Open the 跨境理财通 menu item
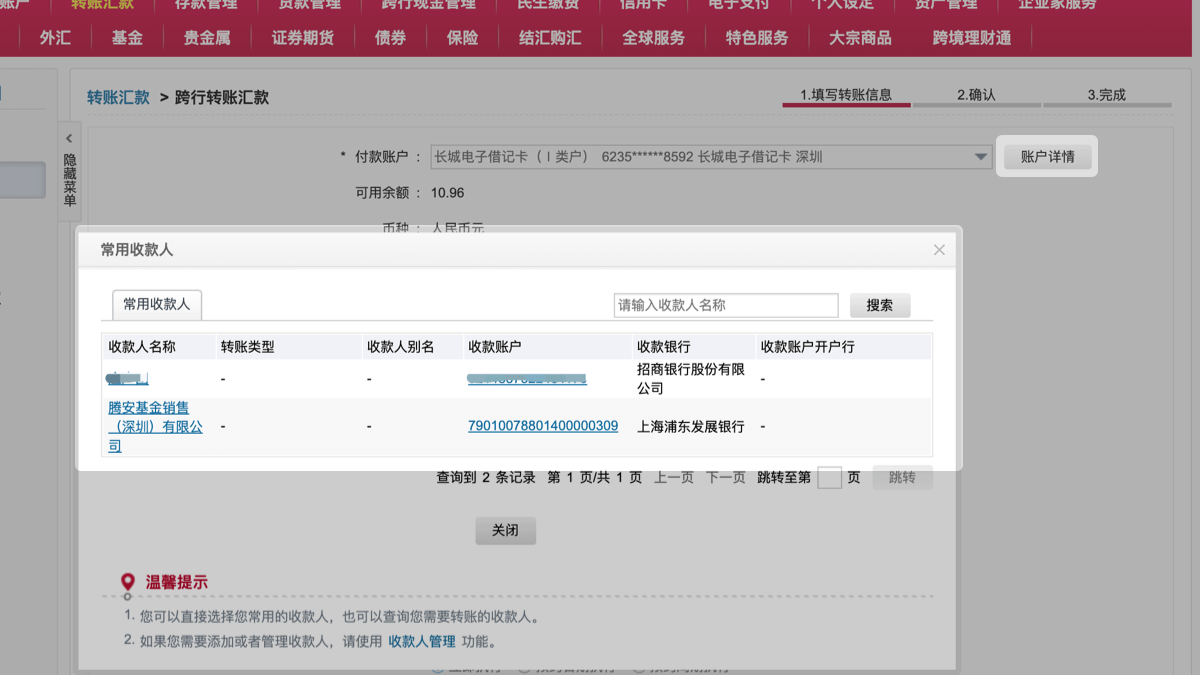Image resolution: width=1200 pixels, height=675 pixels. coord(971,38)
